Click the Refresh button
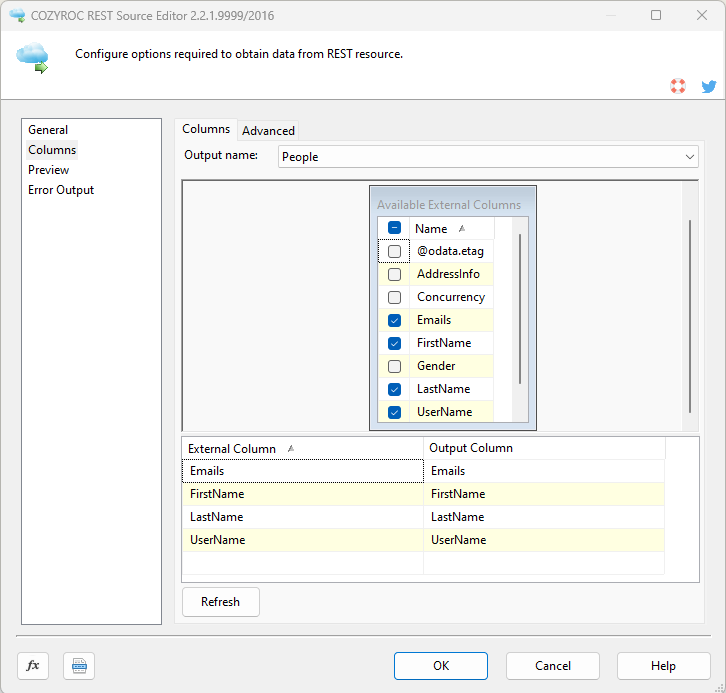The height and width of the screenshot is (693, 726). click(221, 602)
